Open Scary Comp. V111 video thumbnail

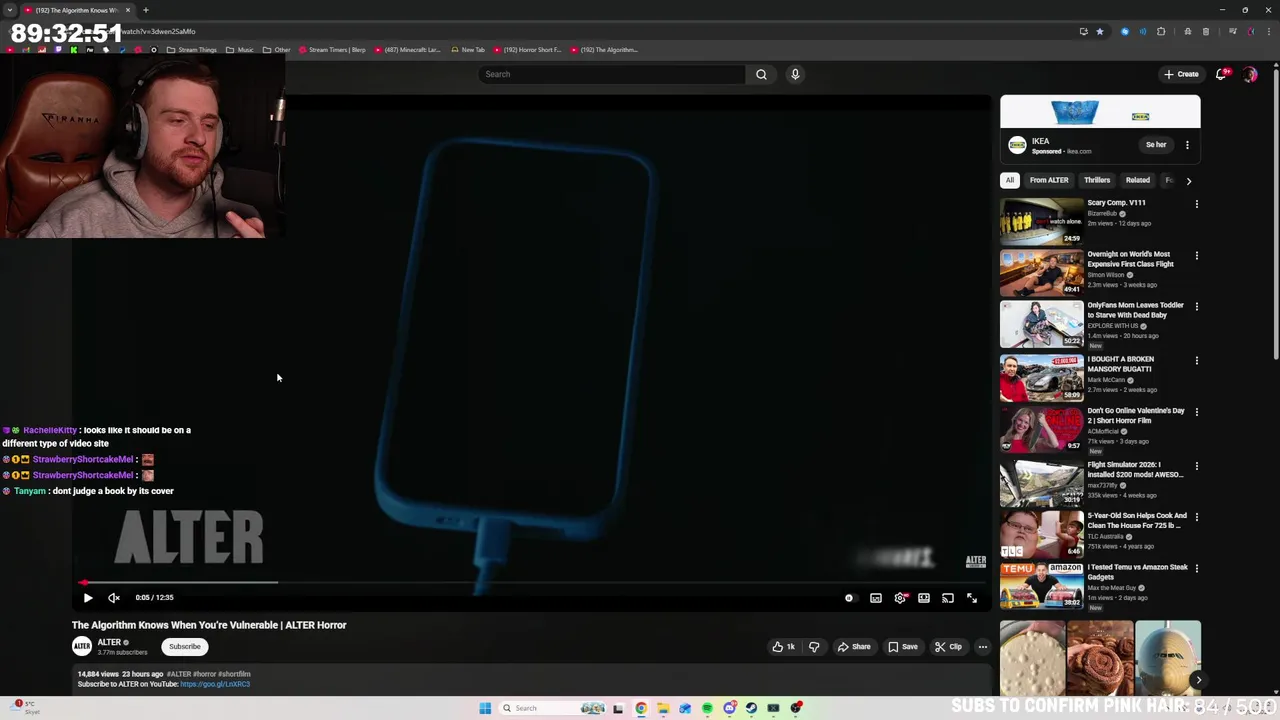click(1041, 221)
